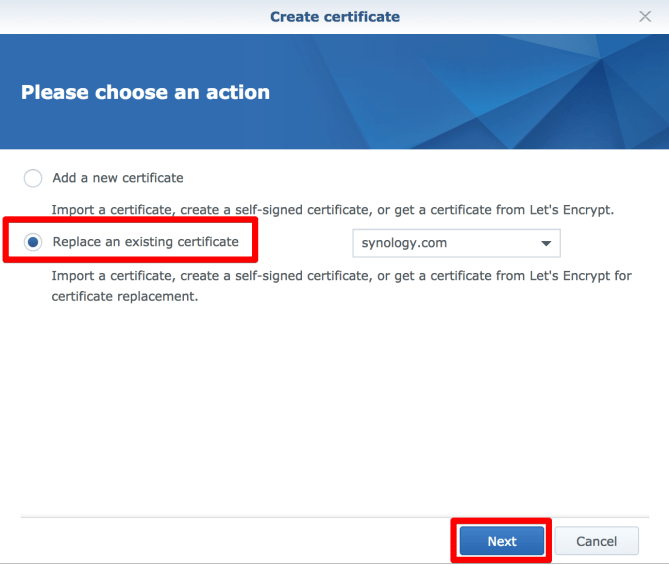Open the synology.com certificate dropdown

456,243
